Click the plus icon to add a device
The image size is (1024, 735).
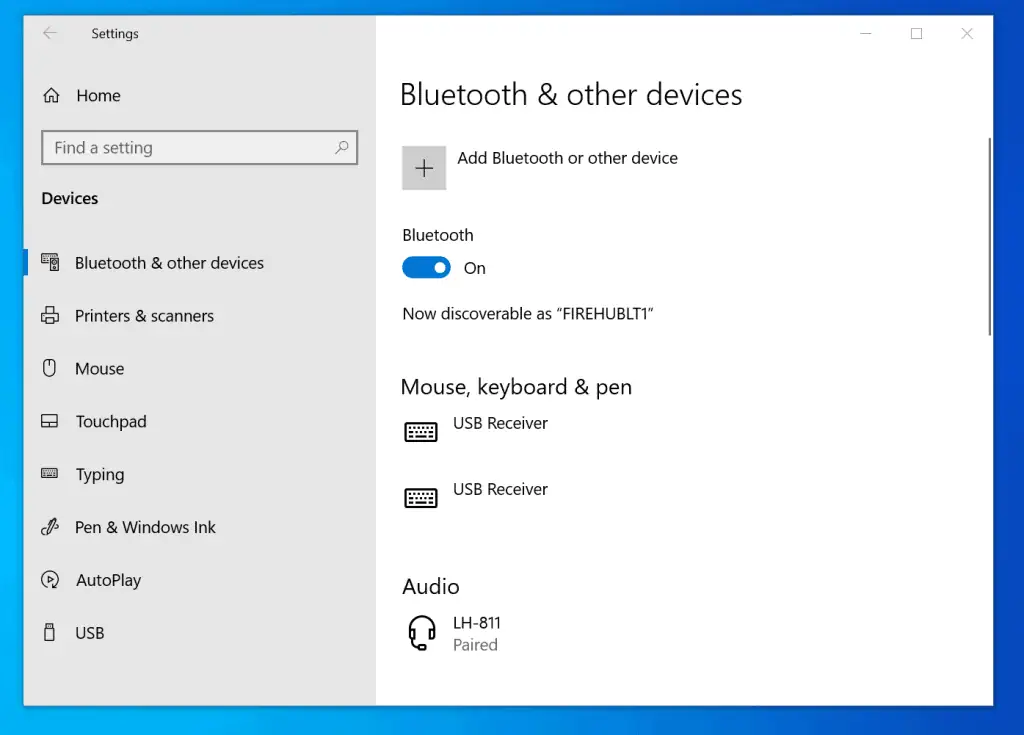(x=423, y=167)
